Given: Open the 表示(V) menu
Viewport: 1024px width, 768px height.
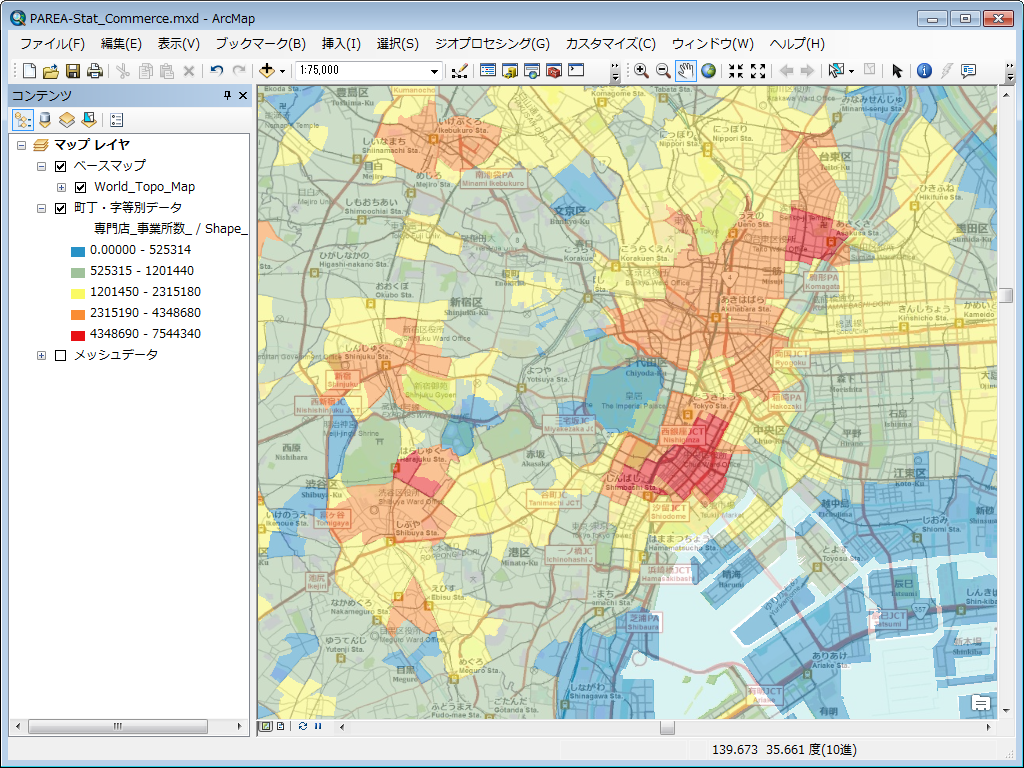Looking at the screenshot, I should click(178, 44).
